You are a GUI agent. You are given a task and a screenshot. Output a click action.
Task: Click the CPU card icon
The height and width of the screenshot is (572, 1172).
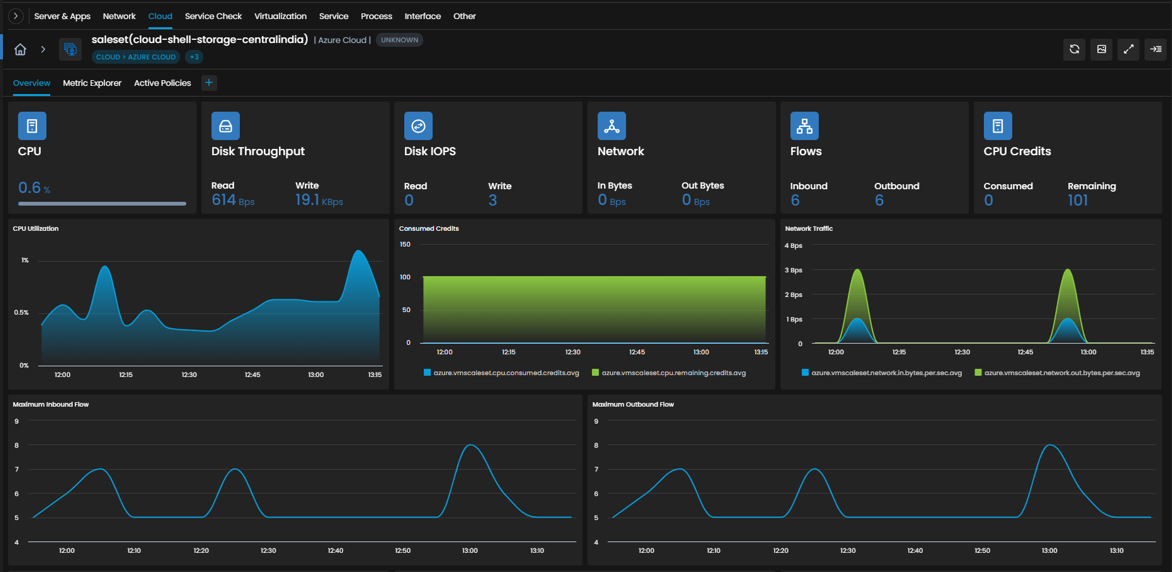click(x=32, y=126)
